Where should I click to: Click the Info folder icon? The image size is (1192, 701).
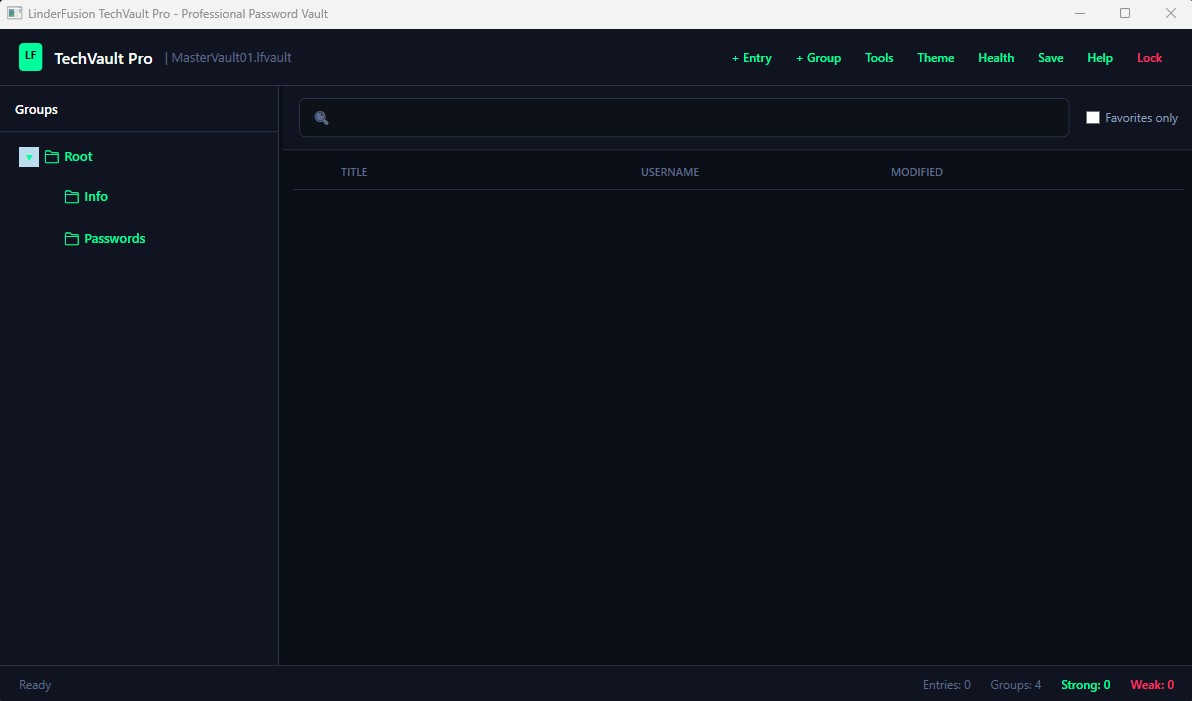point(71,196)
